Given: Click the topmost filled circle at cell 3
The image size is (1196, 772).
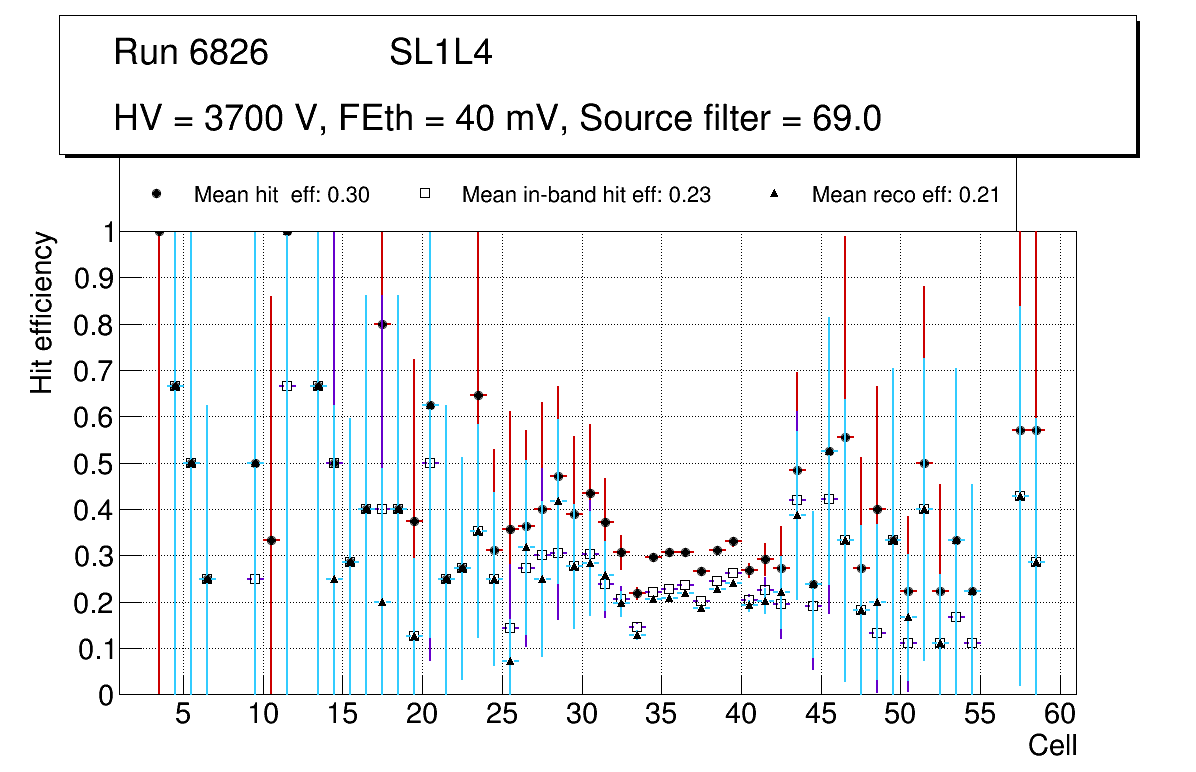Looking at the screenshot, I should 159,232.
